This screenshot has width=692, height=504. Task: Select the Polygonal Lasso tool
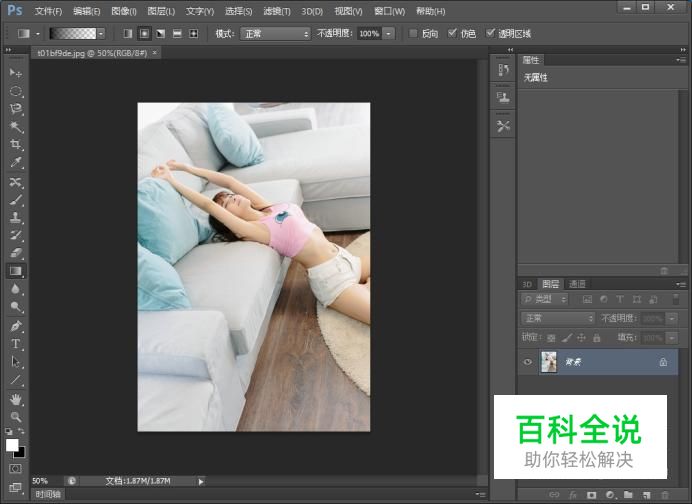point(16,109)
